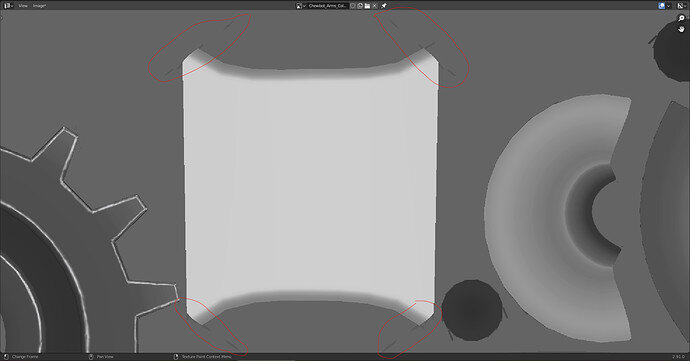The width and height of the screenshot is (690, 361).
Task: Open the Image* menu
Action: [x=39, y=6]
